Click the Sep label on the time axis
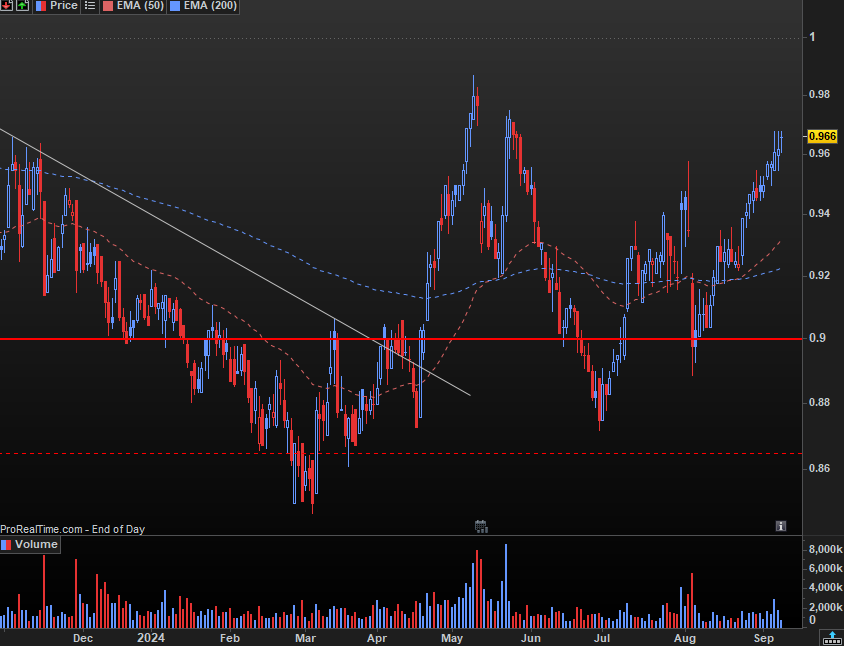Viewport: 844px width, 646px height. point(763,638)
